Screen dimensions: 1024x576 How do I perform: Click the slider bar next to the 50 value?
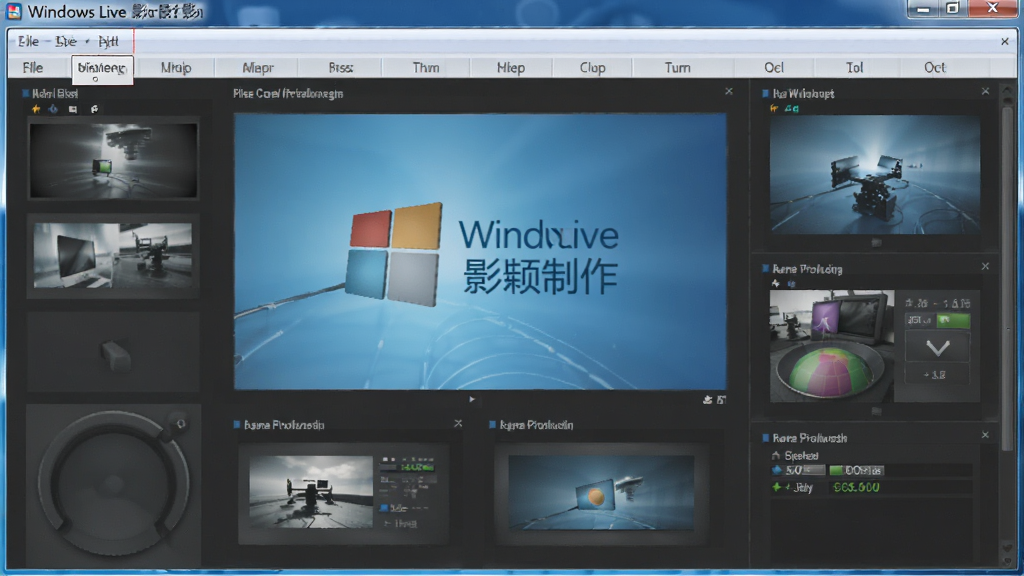pyautogui.click(x=812, y=470)
